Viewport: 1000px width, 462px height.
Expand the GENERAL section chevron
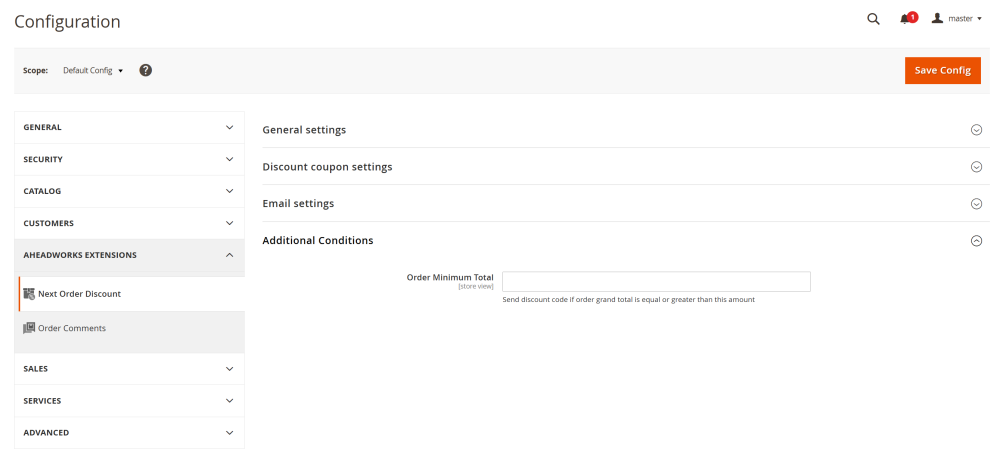click(230, 127)
